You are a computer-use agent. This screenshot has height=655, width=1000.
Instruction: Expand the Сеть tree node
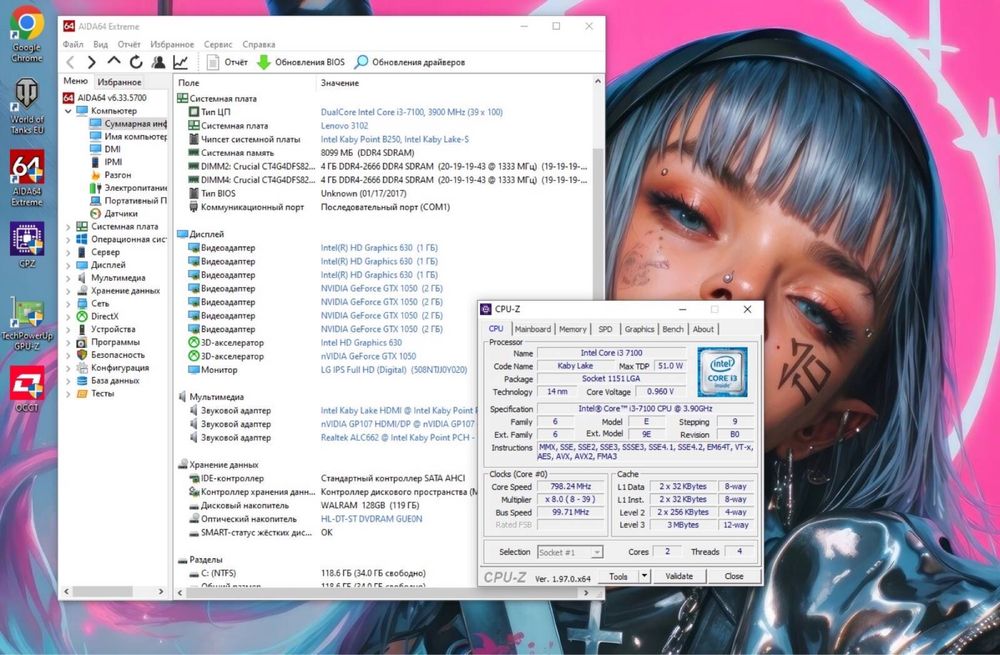[x=68, y=303]
